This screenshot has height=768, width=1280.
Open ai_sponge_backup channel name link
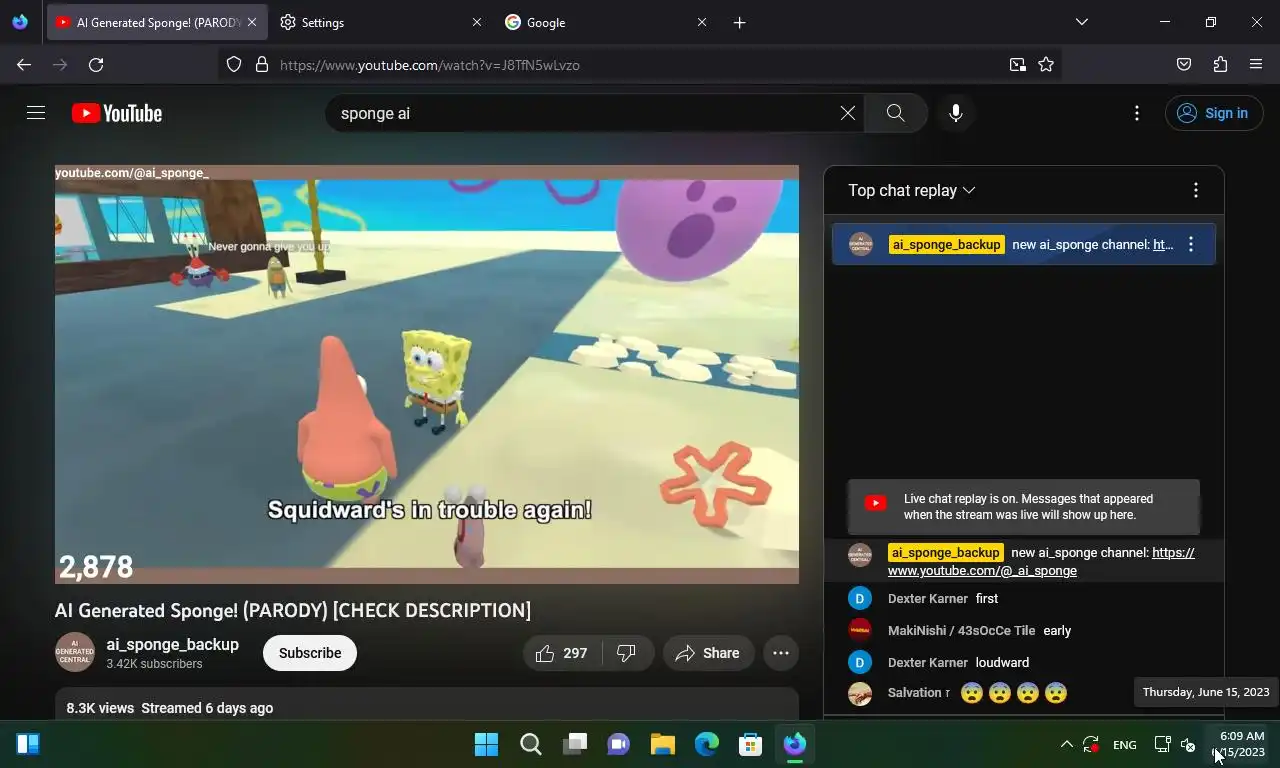(x=173, y=644)
